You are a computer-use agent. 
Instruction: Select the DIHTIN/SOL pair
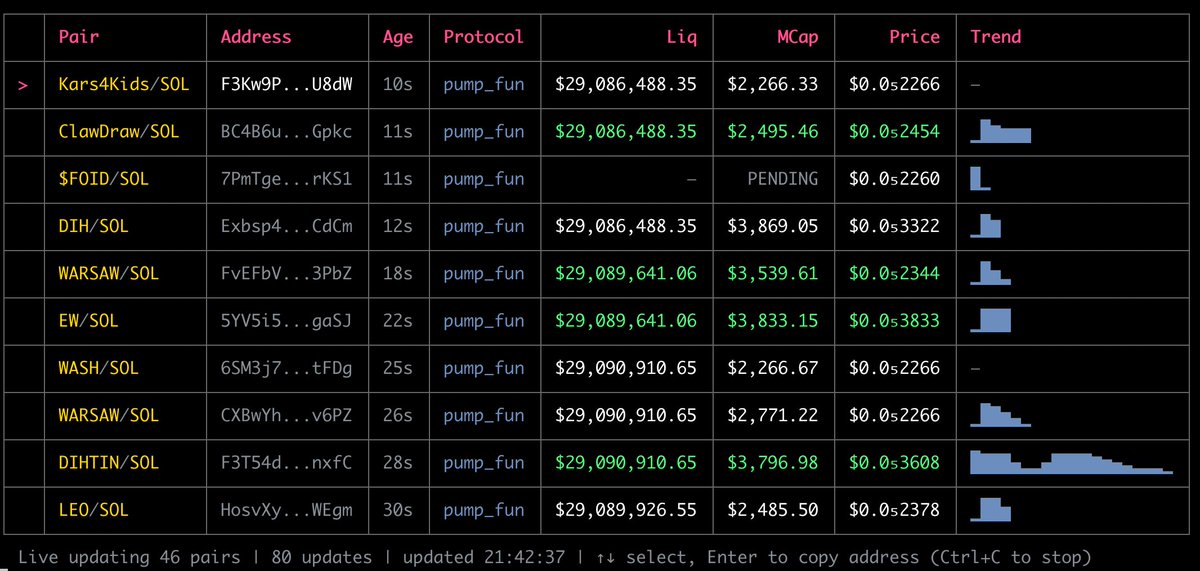click(x=108, y=463)
